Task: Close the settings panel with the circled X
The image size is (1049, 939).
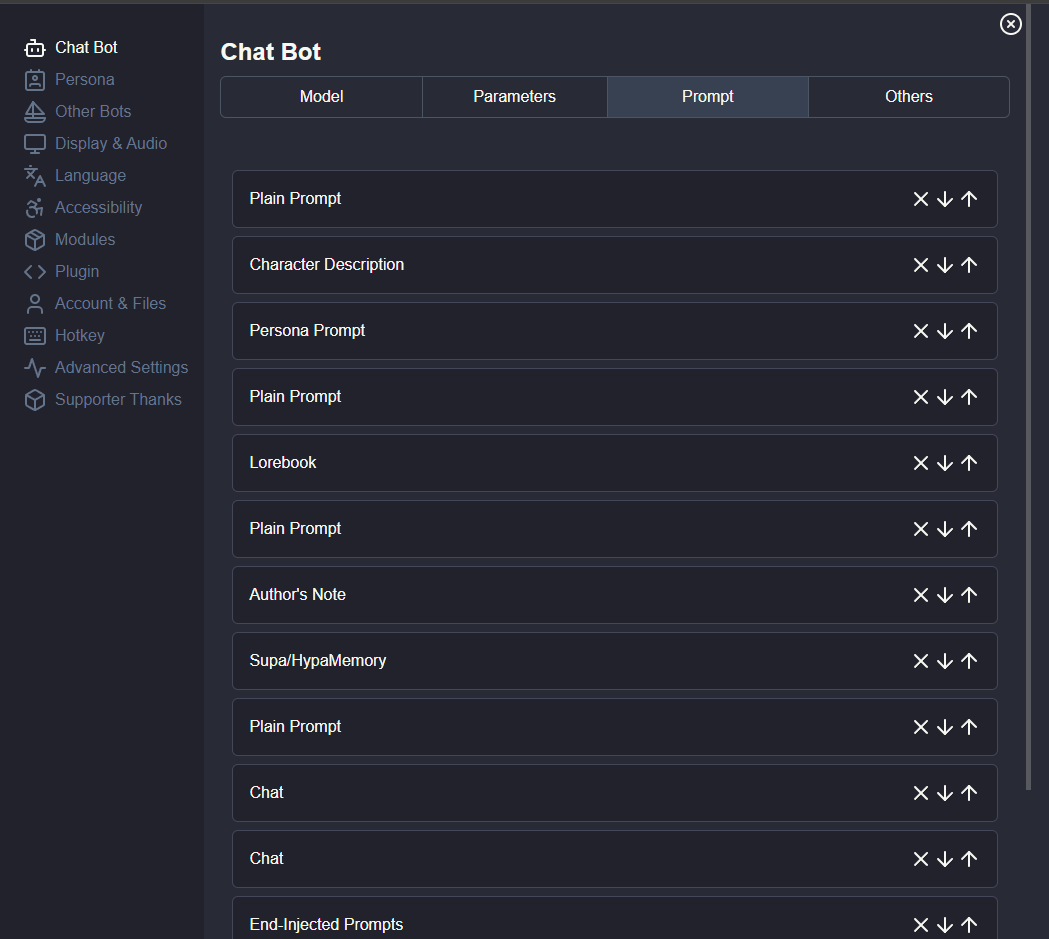Action: coord(1011,24)
